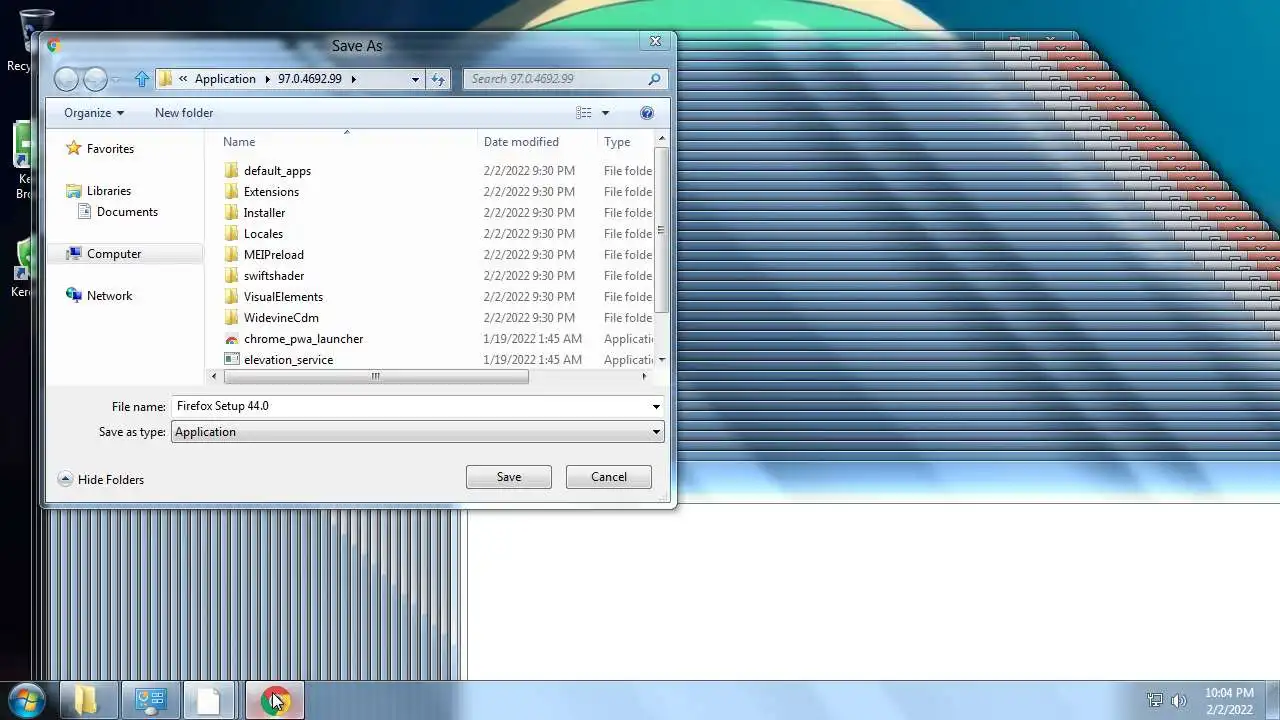The width and height of the screenshot is (1280, 720).
Task: Click the Back navigation arrow button
Action: 66,79
